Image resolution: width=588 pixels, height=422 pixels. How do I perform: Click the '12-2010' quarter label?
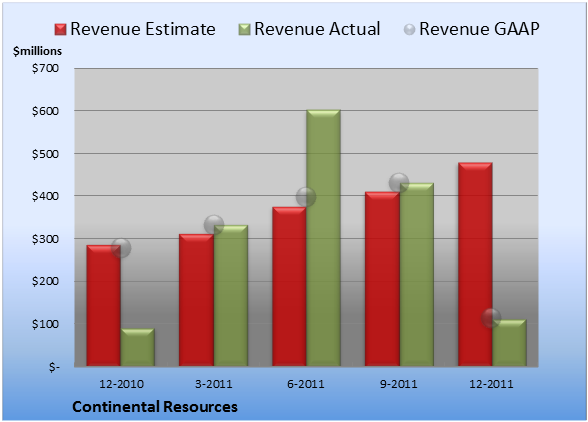coord(121,384)
